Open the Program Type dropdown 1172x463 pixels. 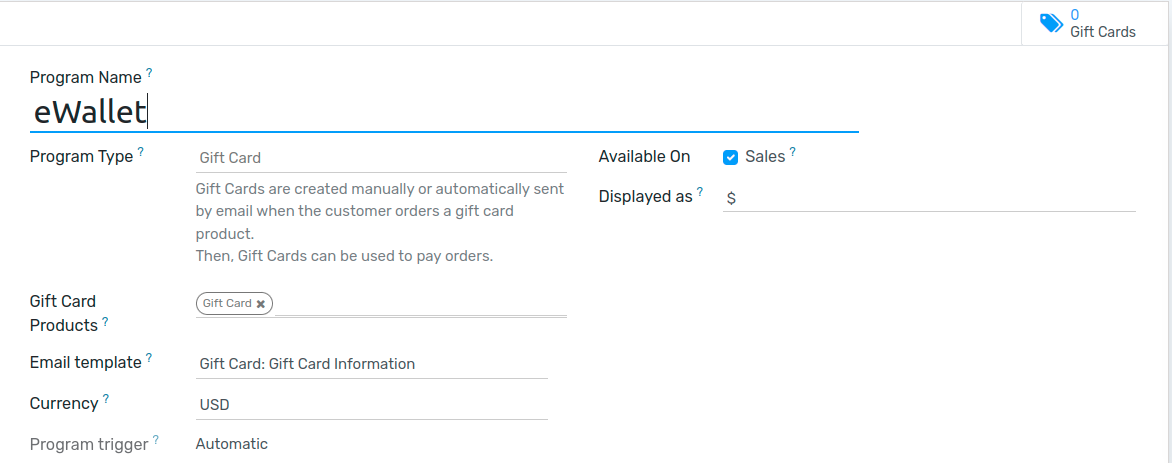click(x=380, y=157)
